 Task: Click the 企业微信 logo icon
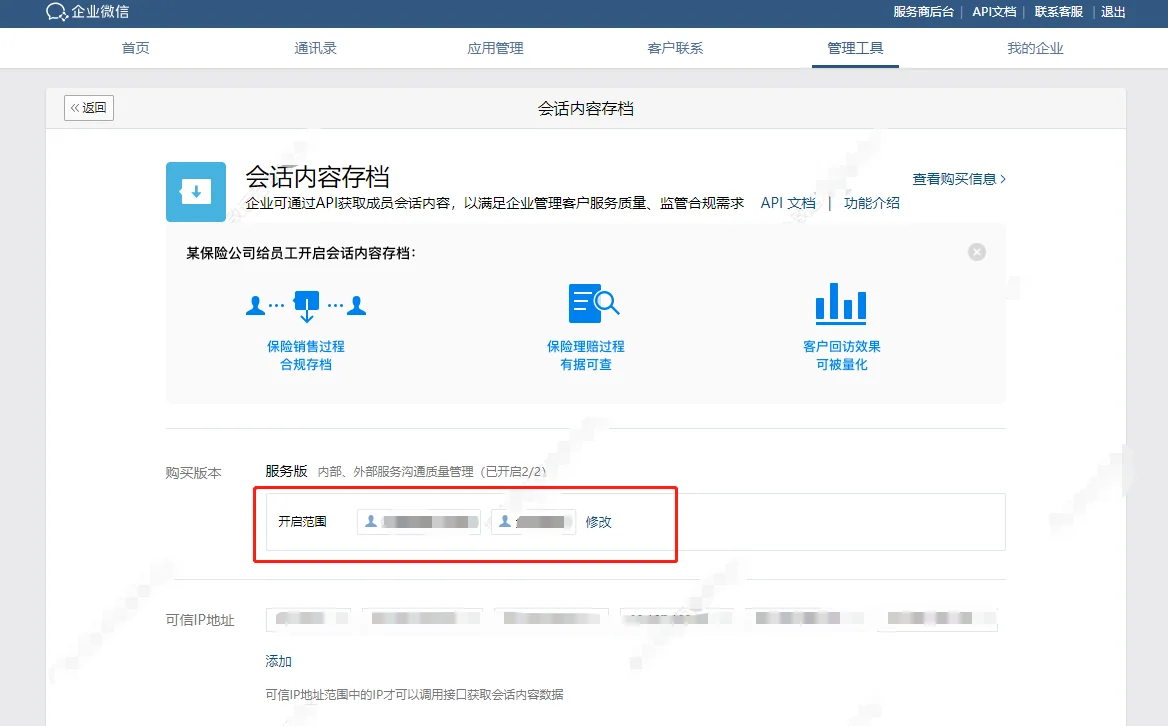click(57, 12)
